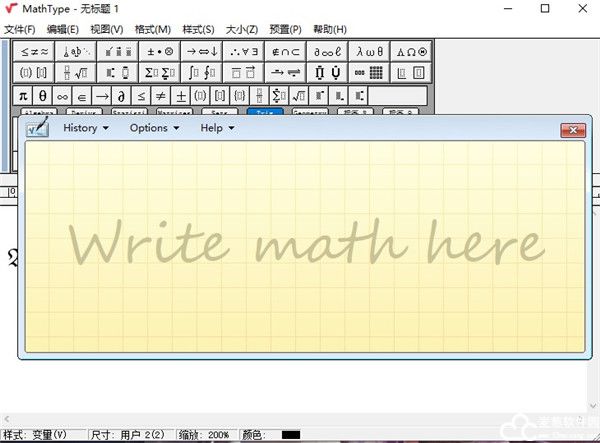Viewport: 600px width, 443px height.
Task: Insert the not-equal symbol
Action: click(x=161, y=96)
